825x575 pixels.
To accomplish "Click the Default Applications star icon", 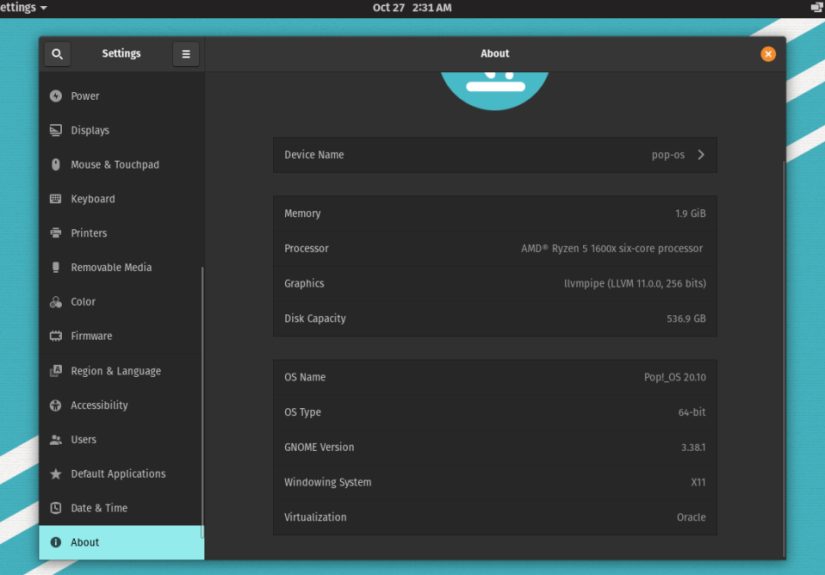I will click(56, 473).
